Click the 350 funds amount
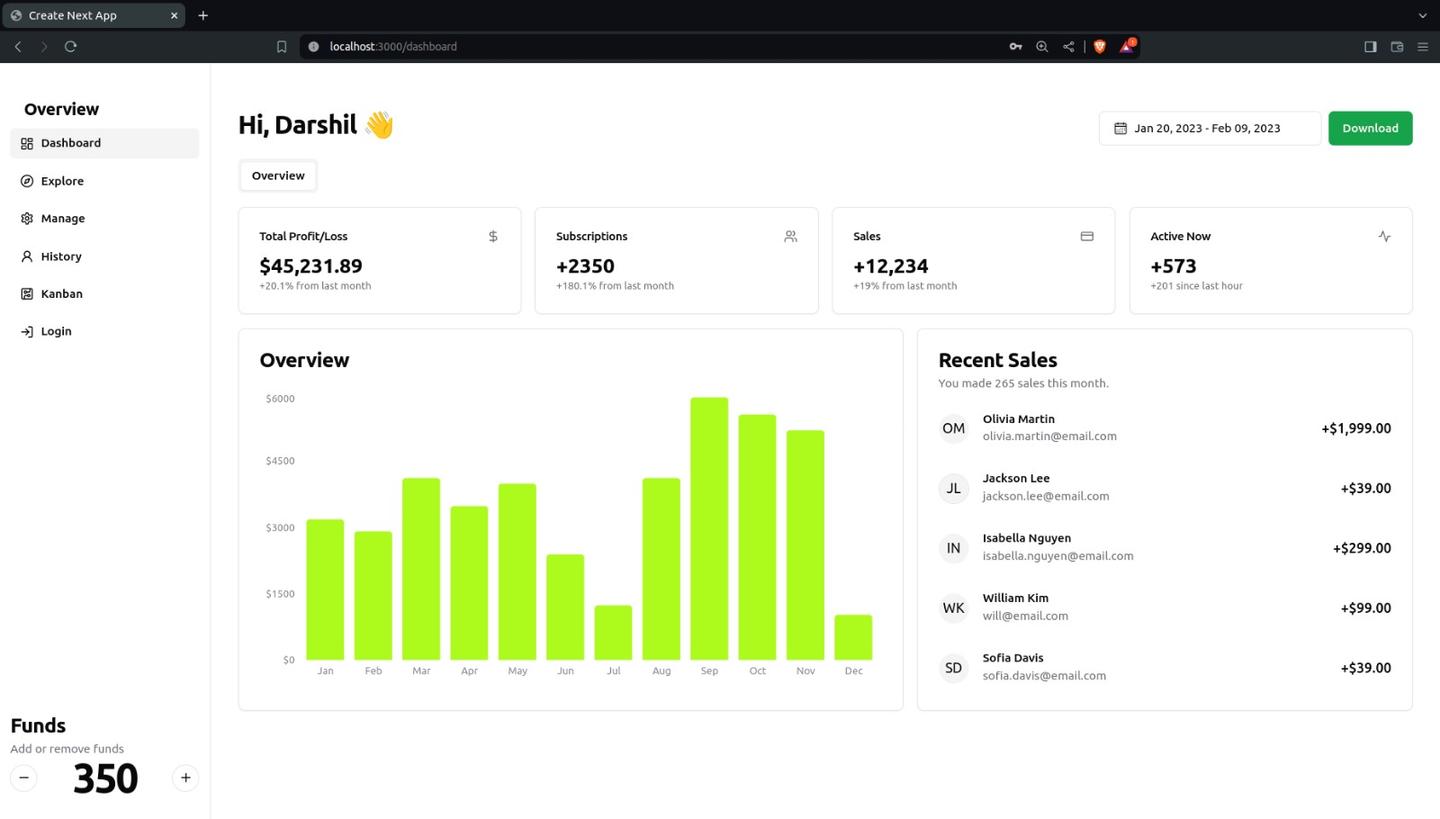The image size is (1440, 819). [x=105, y=779]
